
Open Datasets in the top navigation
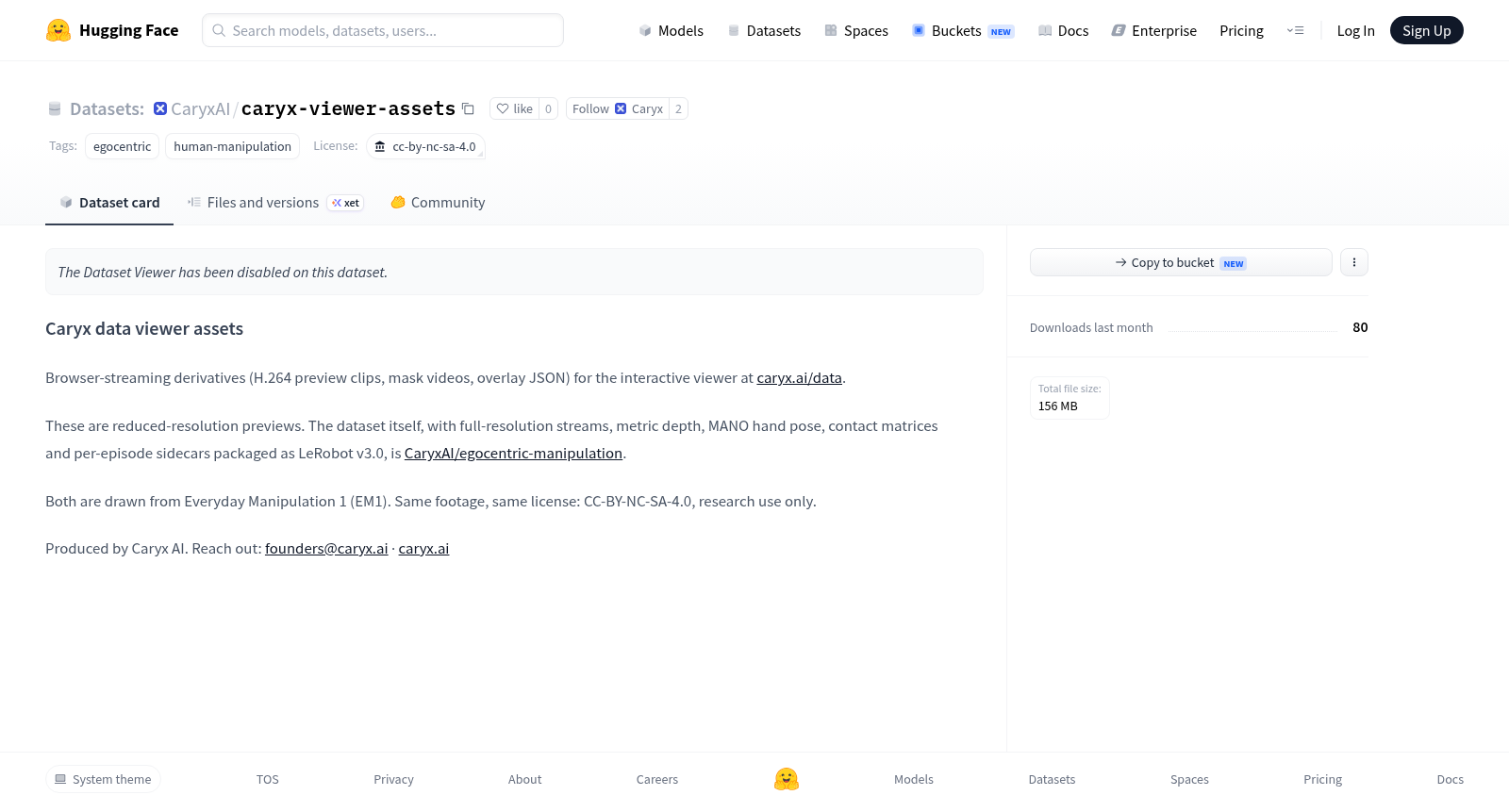point(764,30)
